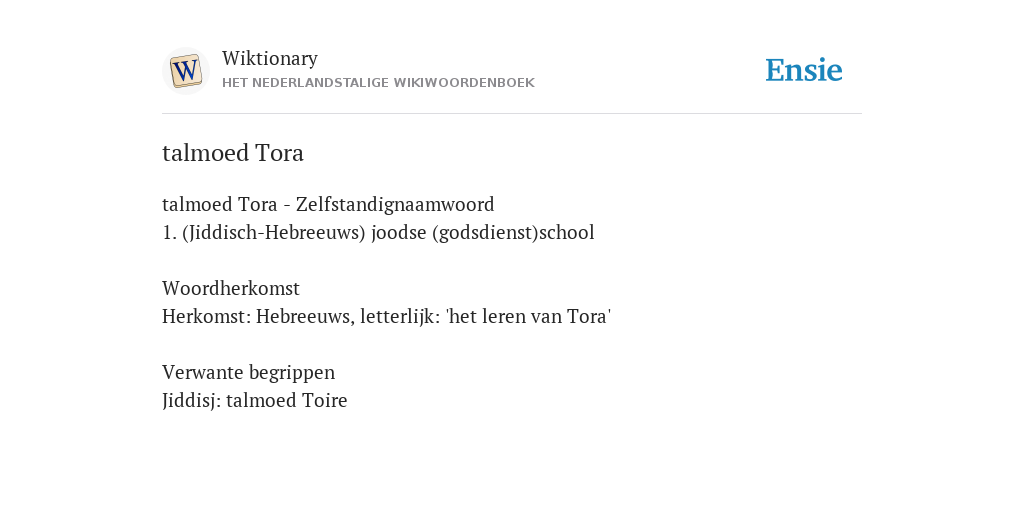1024x512 pixels.
Task: Click the 'Woordherkomst' section label
Action: coord(231,288)
